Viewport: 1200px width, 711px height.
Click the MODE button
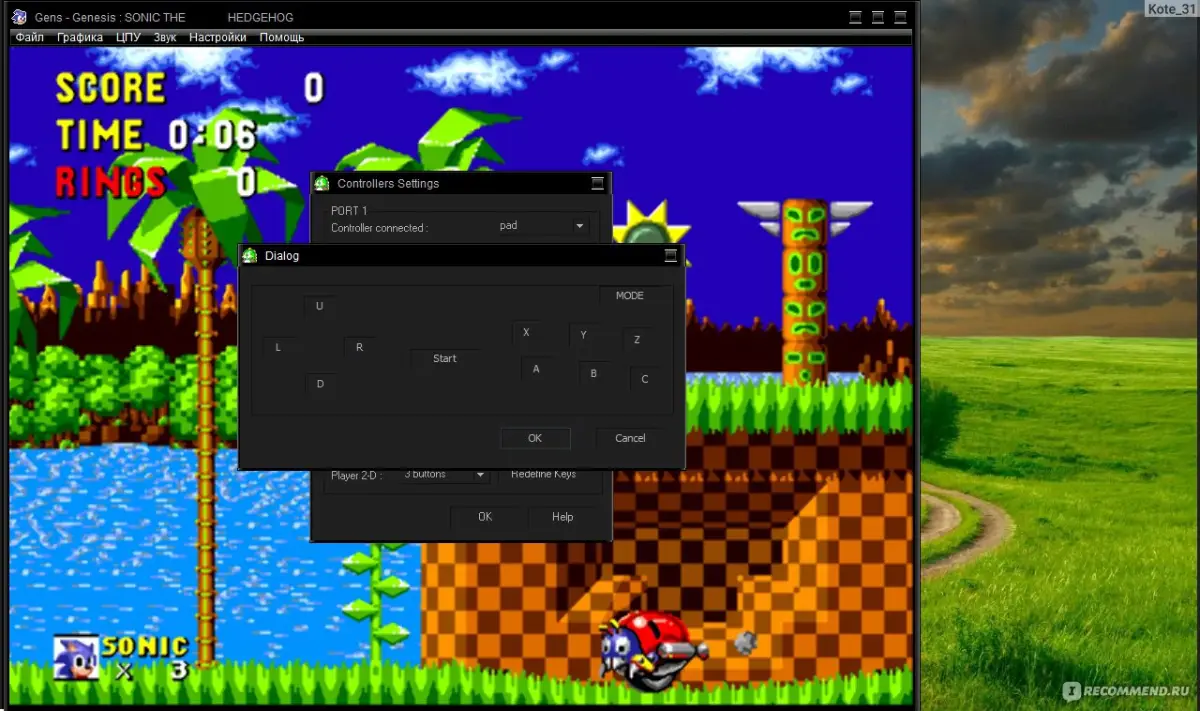[x=630, y=296]
